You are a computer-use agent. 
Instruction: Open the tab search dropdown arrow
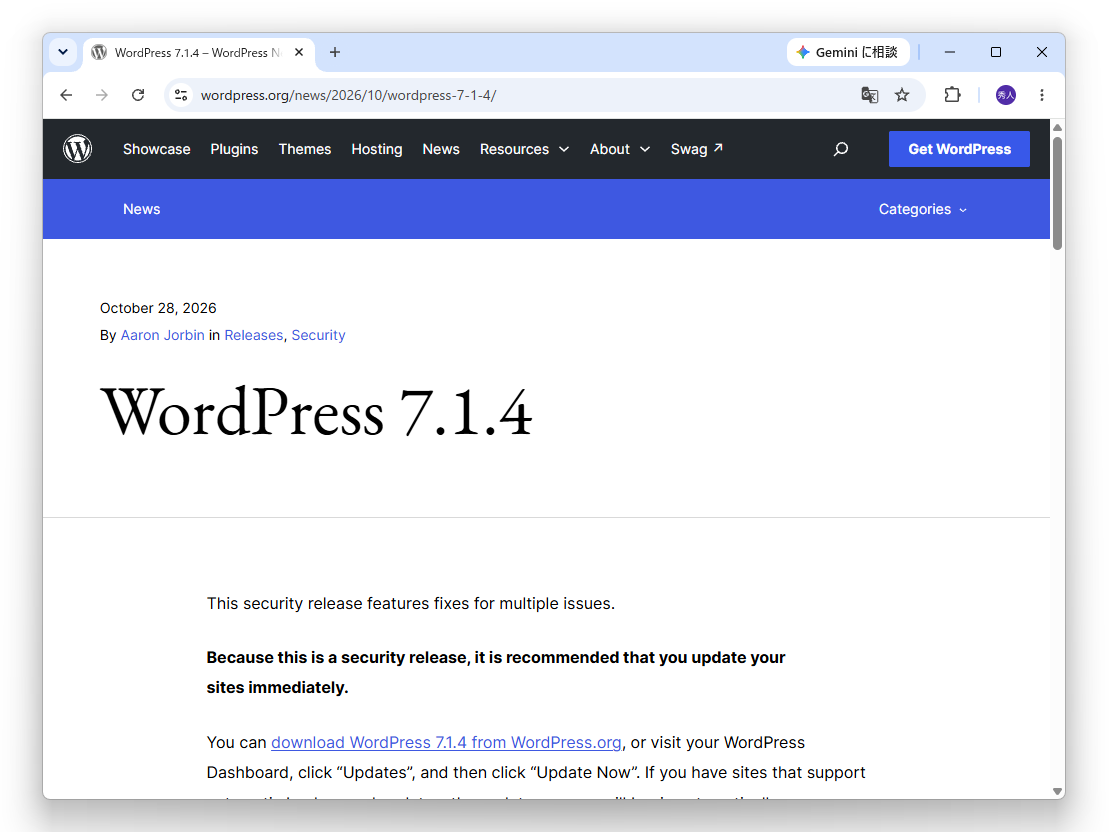63,52
